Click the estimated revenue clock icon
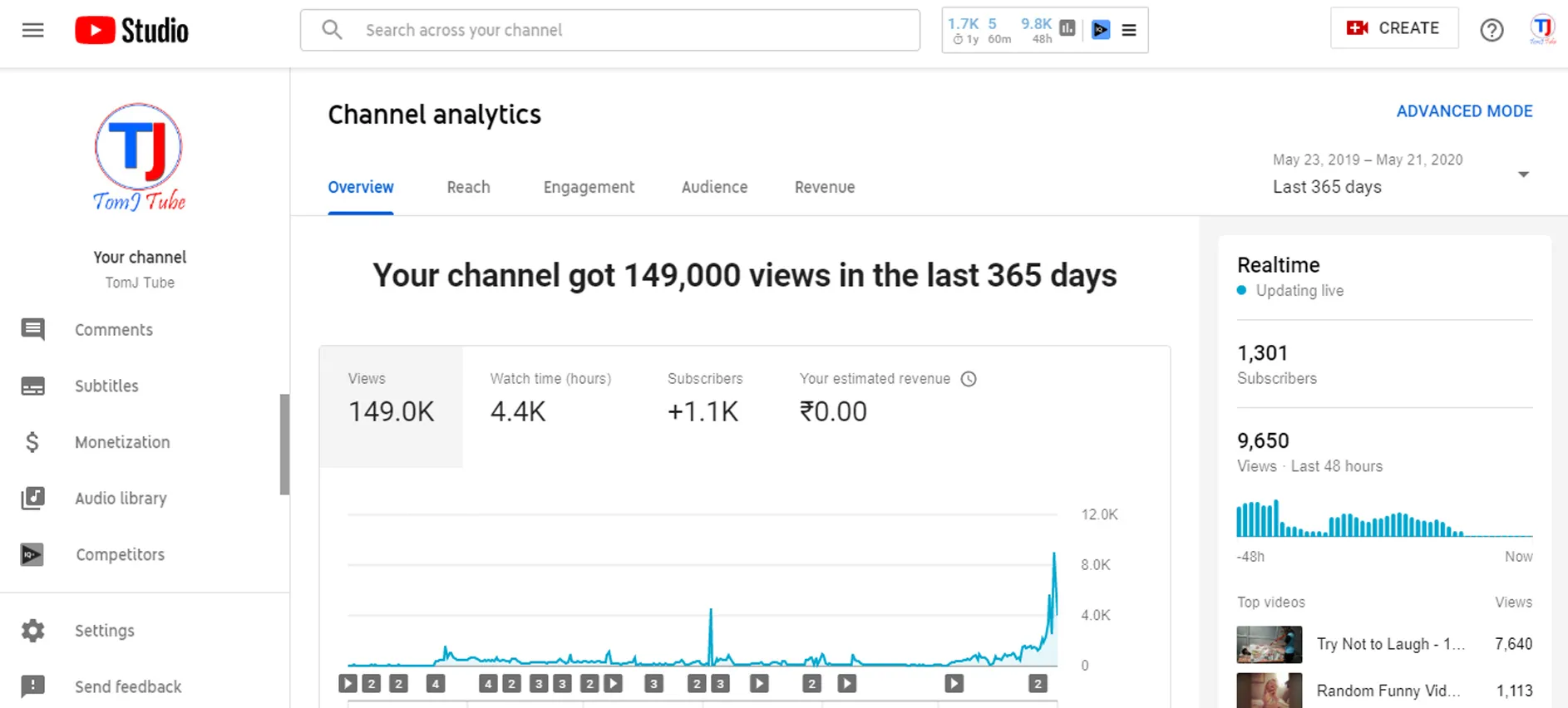Screen dimensions: 1568x708 (969, 379)
